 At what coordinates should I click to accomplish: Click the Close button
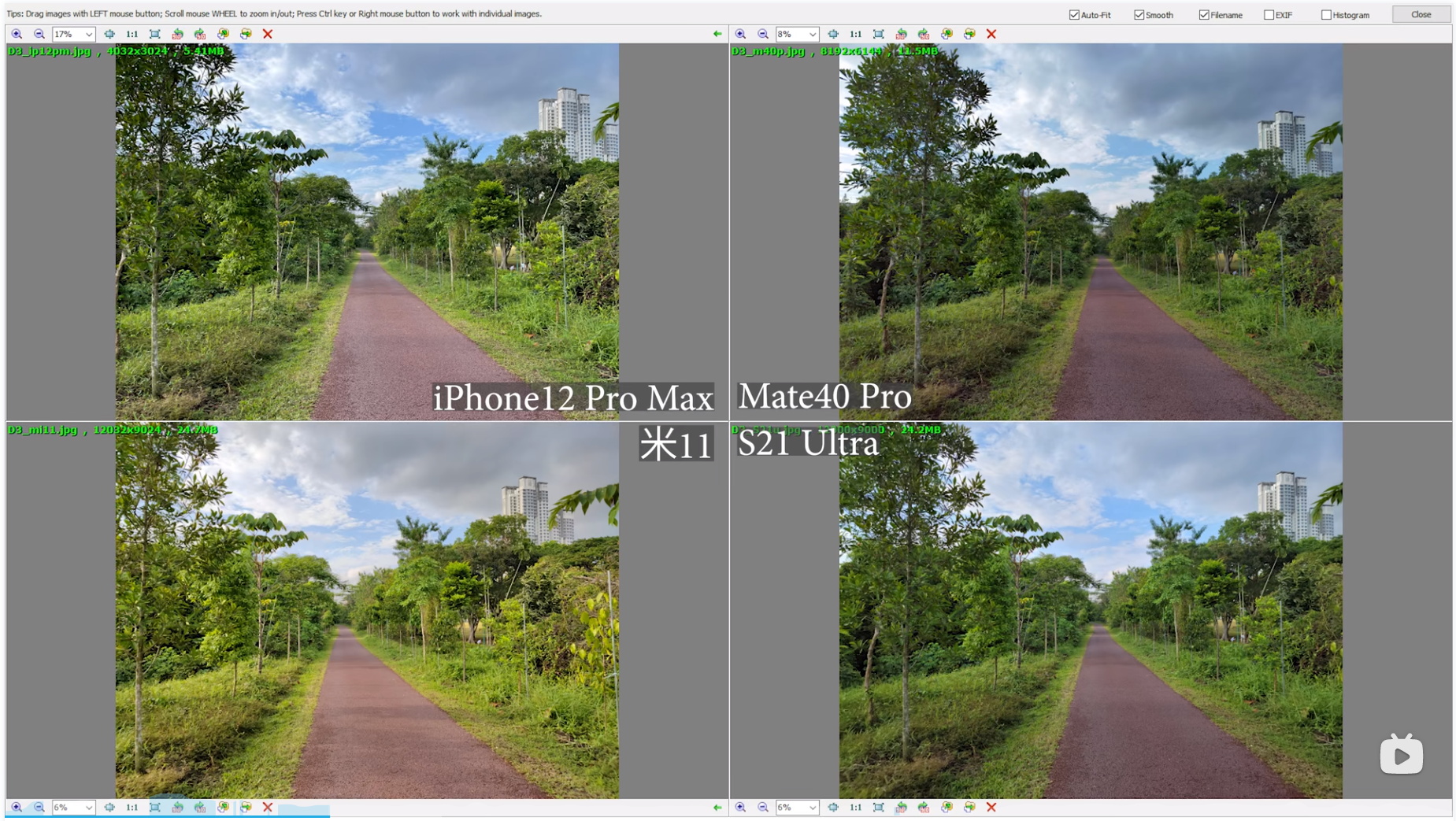1421,14
